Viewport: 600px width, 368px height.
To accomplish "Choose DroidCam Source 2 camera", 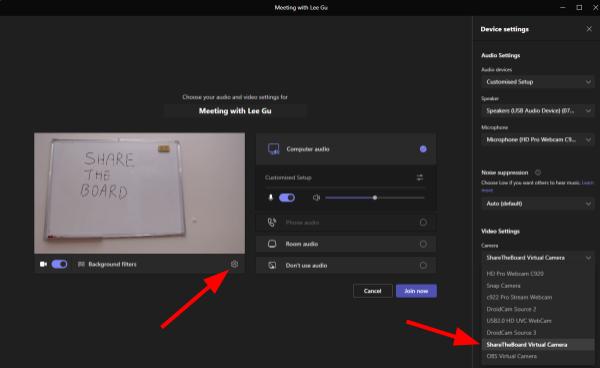I will [538, 309].
